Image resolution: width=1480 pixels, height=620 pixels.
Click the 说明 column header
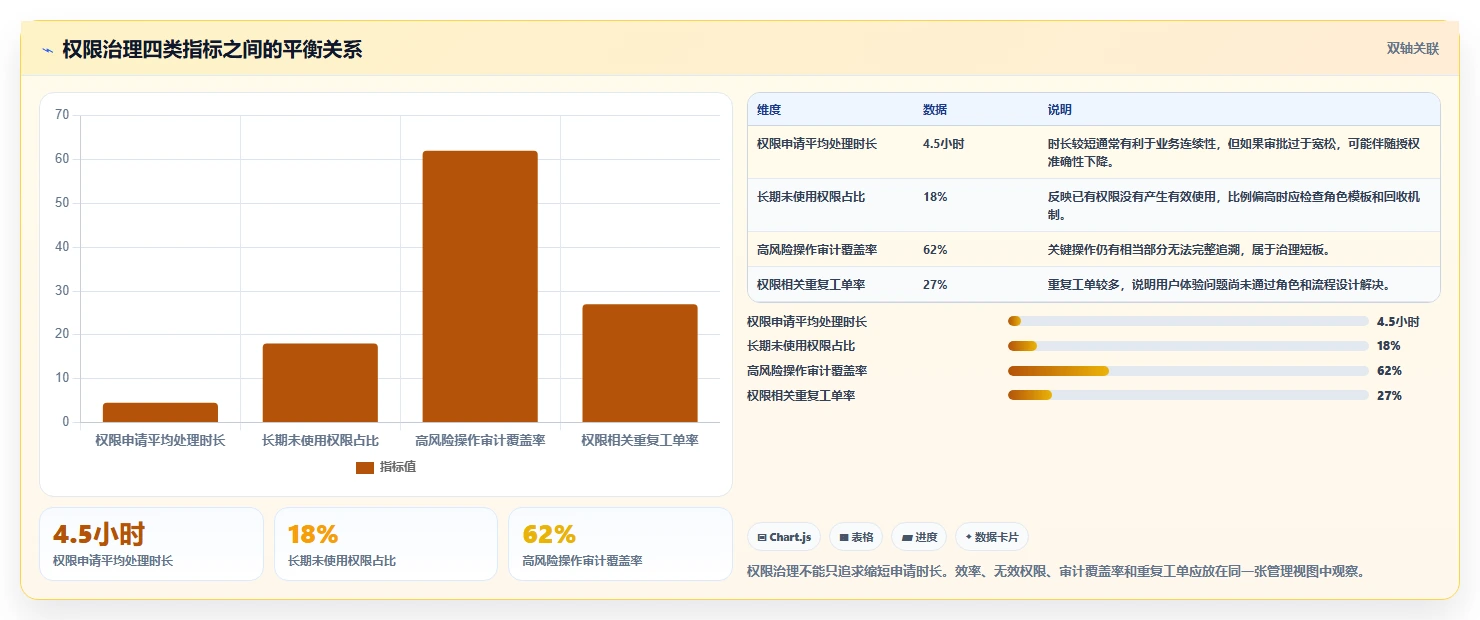pos(1059,110)
